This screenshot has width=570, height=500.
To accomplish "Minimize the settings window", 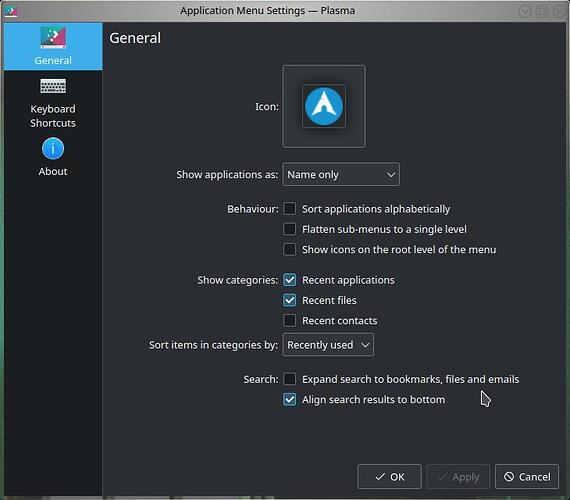I will [x=525, y=12].
